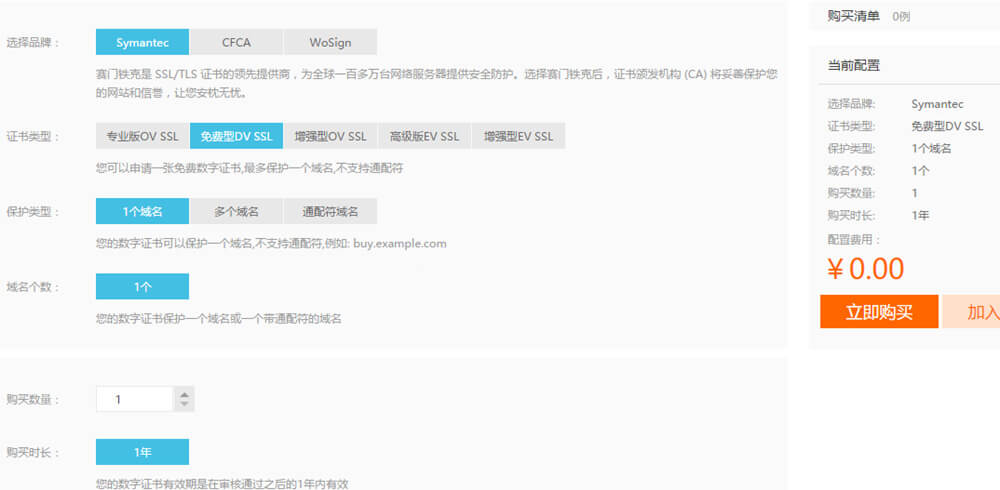
Task: Choose 多个域名 protection type
Action: (x=236, y=211)
